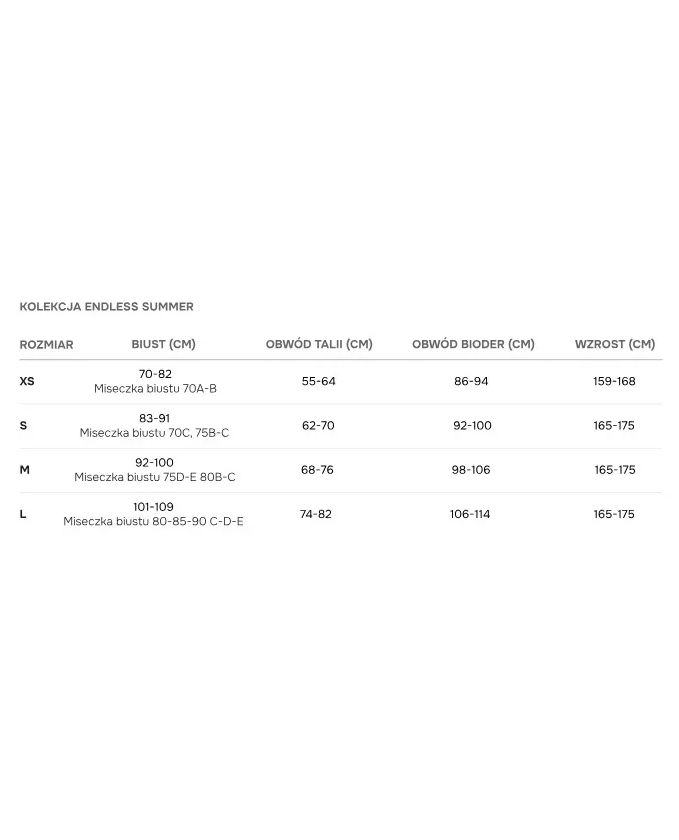Select the OBWÓD TALII (CM) header
This screenshot has height=840, width=679.
point(319,344)
